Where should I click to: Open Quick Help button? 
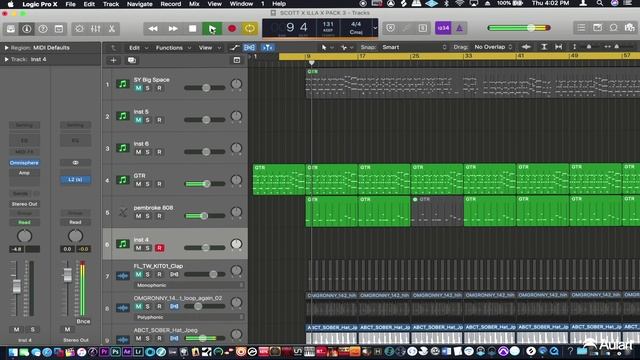[43, 29]
